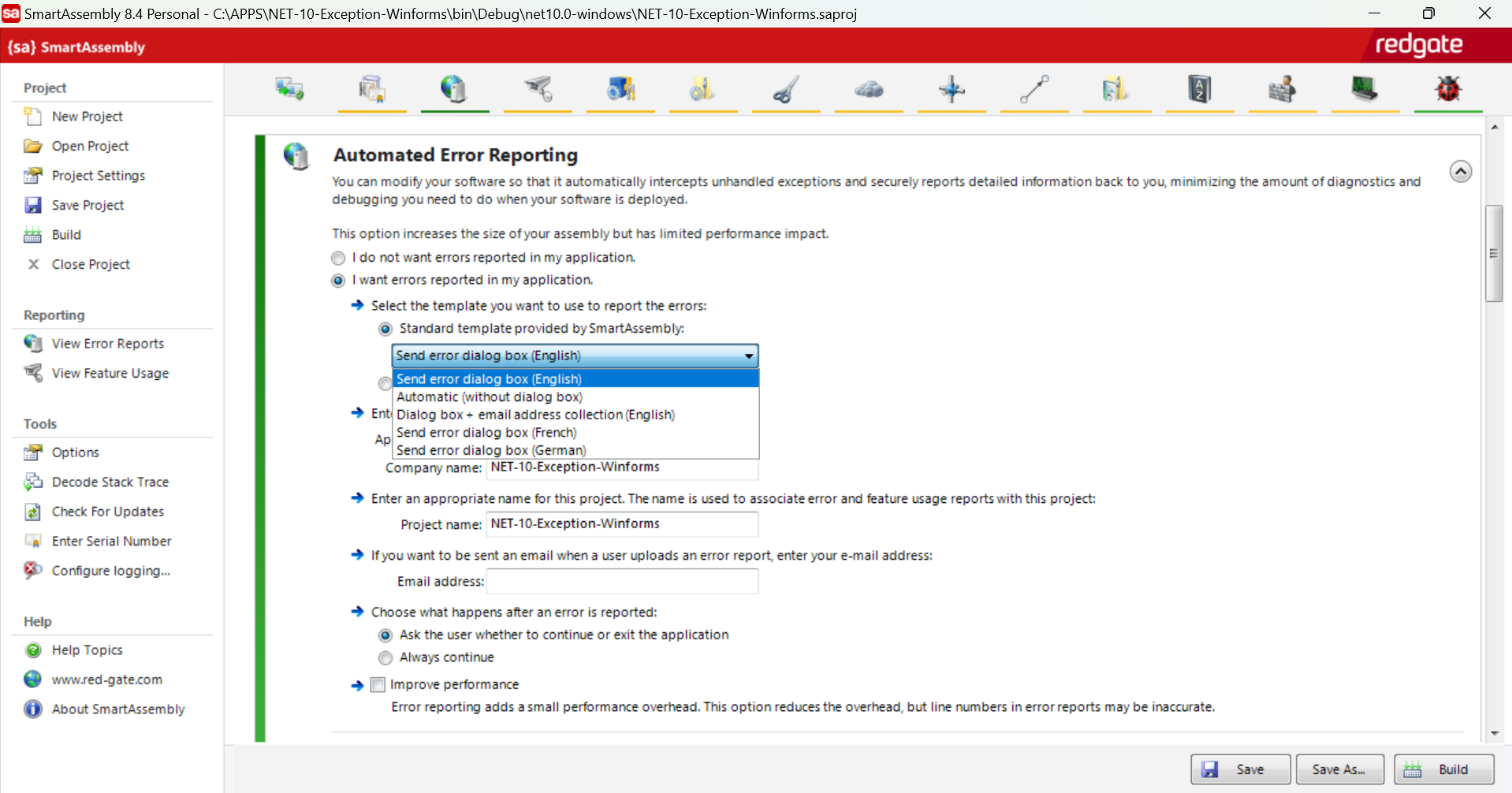Select the Pruning scissors icon
The height and width of the screenshot is (793, 1512).
[786, 89]
